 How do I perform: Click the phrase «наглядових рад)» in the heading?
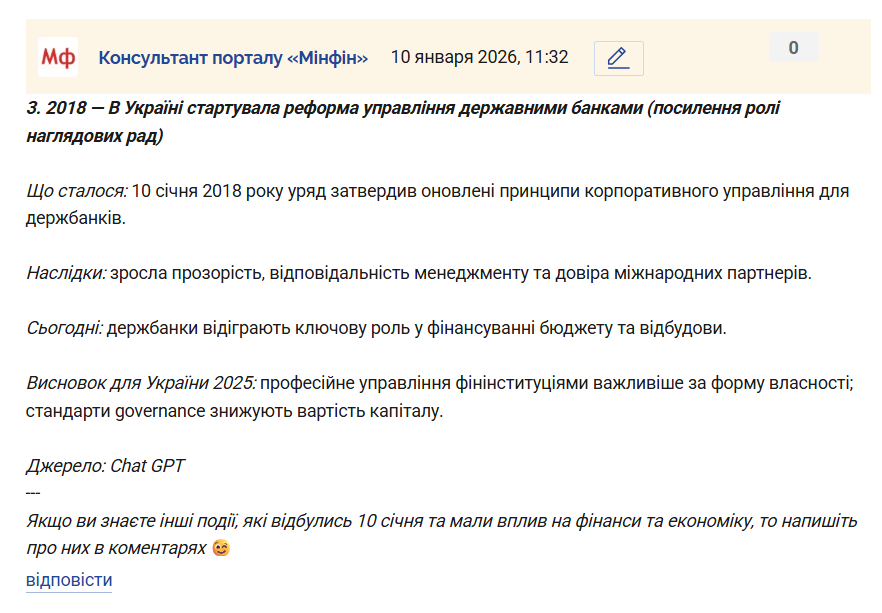(x=95, y=136)
